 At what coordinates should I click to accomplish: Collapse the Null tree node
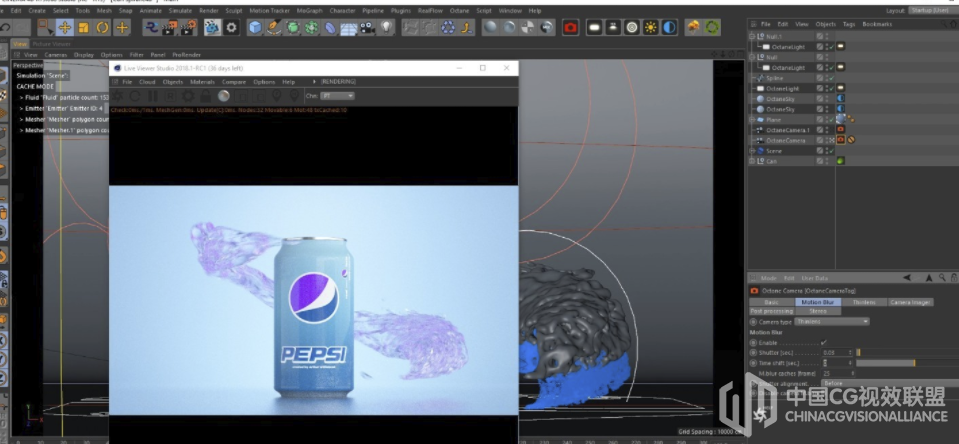pos(752,57)
